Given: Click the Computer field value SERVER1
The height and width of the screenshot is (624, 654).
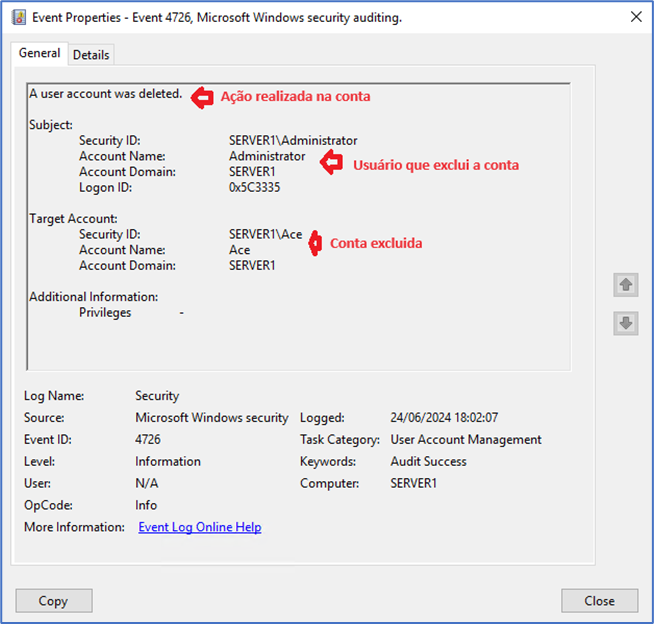Looking at the screenshot, I should pyautogui.click(x=416, y=484).
